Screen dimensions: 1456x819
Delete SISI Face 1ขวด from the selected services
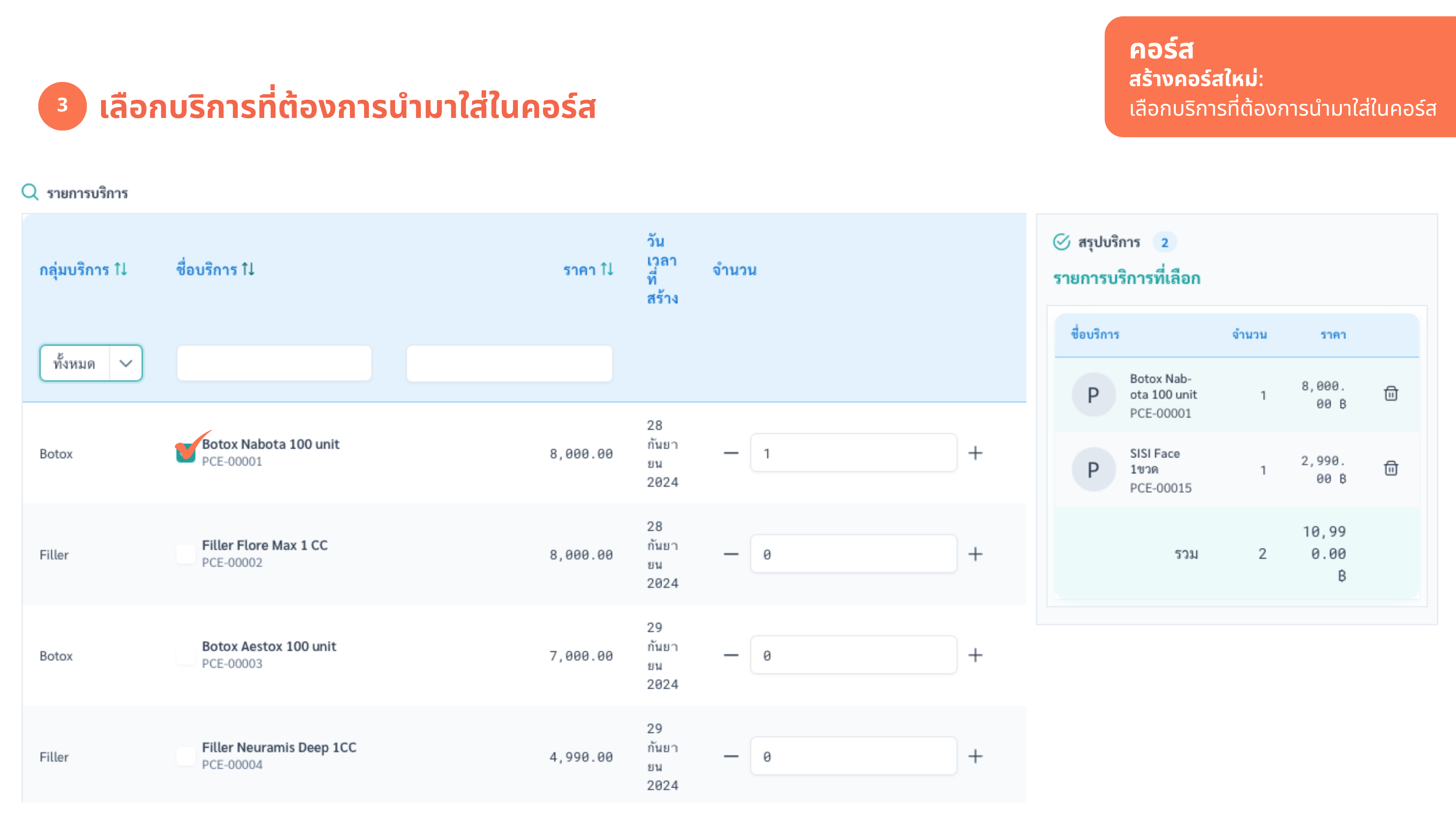[1391, 468]
